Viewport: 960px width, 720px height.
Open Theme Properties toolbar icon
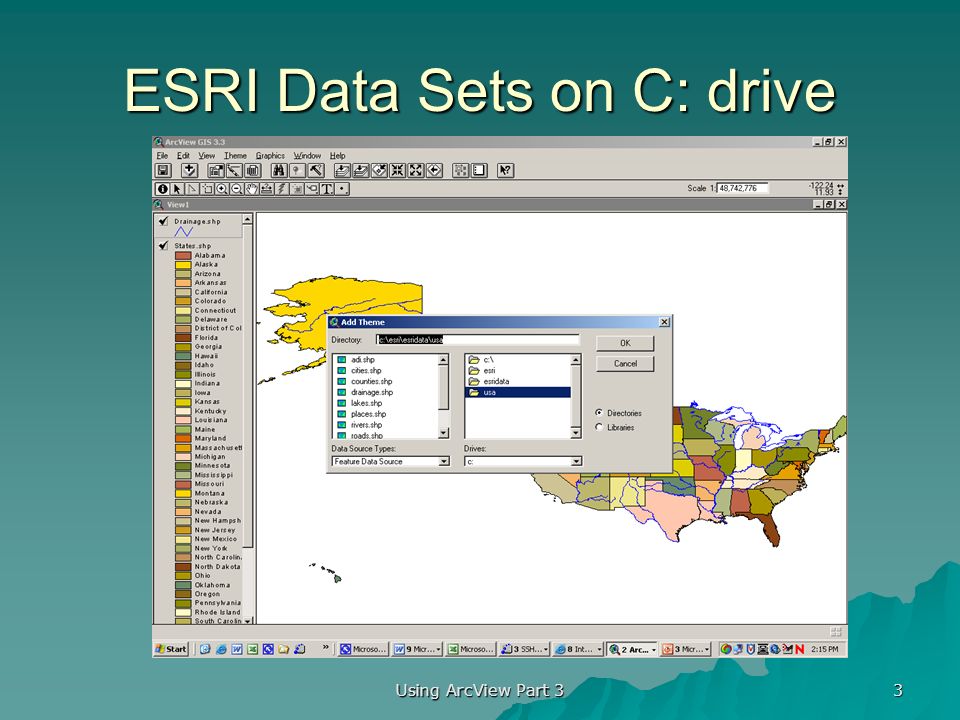click(216, 171)
